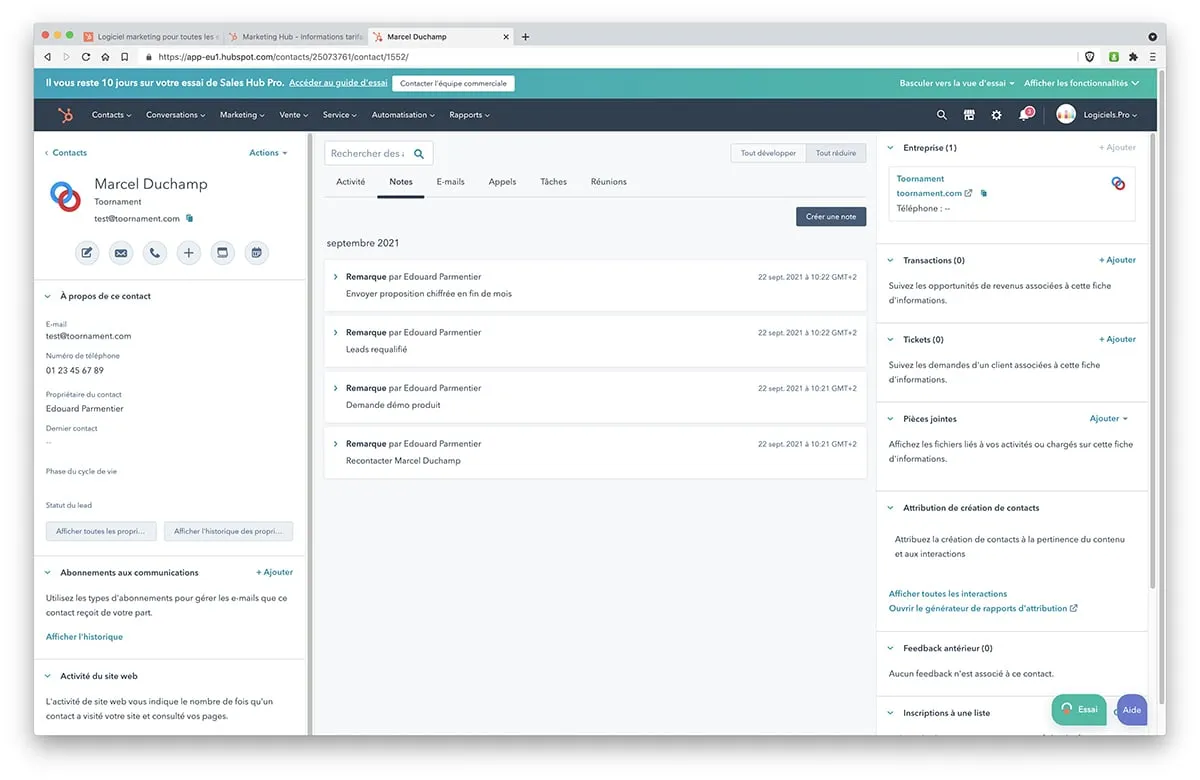
Task: Switch to the Réunions tab
Action: [x=608, y=182]
